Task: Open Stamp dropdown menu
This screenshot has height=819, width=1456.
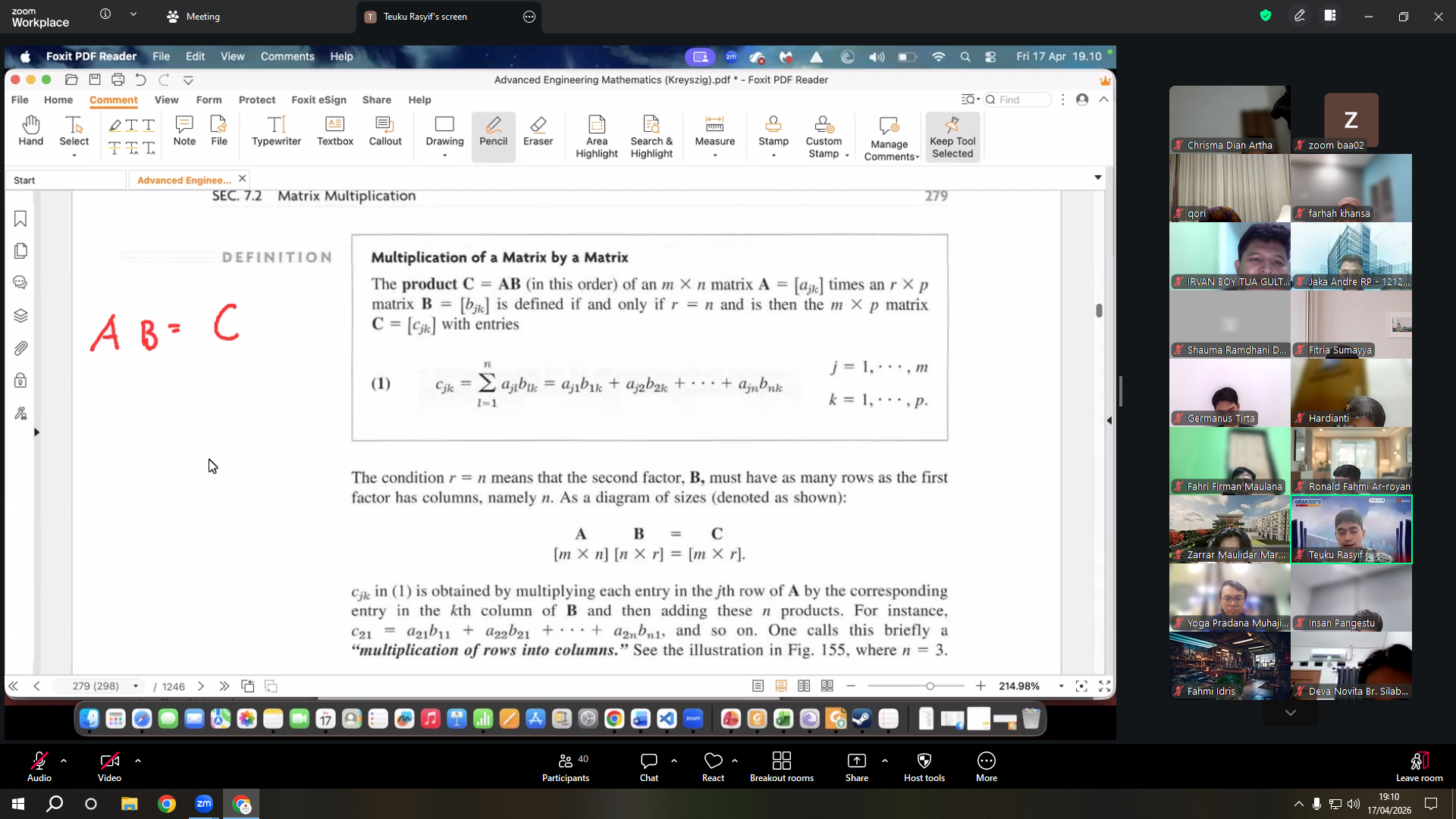Action: pos(773,155)
